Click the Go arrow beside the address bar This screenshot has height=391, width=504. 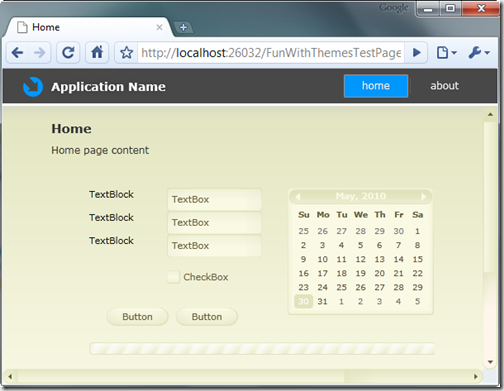pos(416,53)
